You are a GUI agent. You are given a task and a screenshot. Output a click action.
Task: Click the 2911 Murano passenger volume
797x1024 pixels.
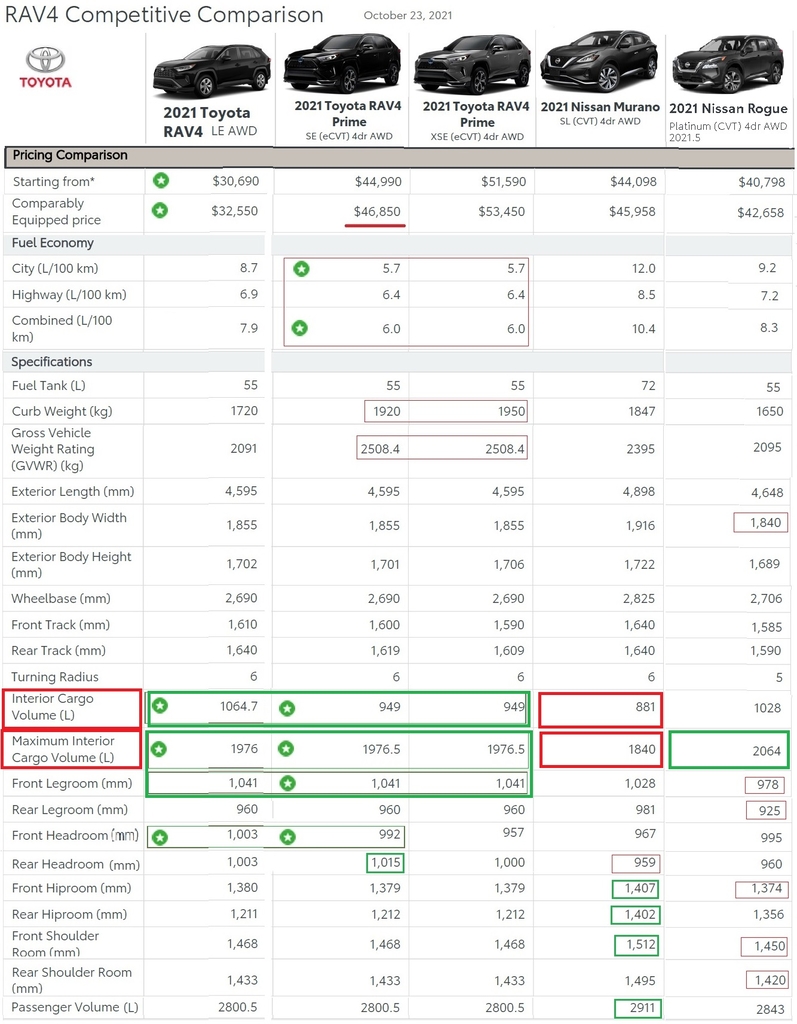(642, 1008)
